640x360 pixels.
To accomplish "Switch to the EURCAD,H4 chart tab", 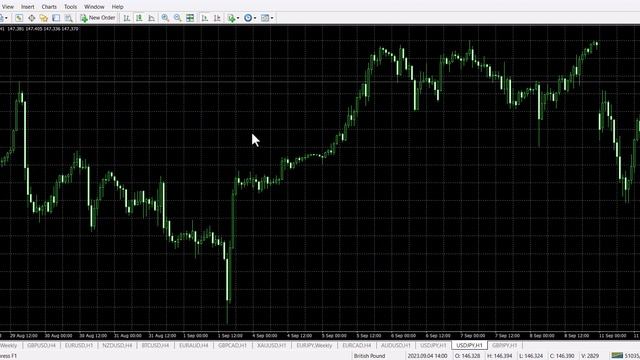I will [357, 345].
